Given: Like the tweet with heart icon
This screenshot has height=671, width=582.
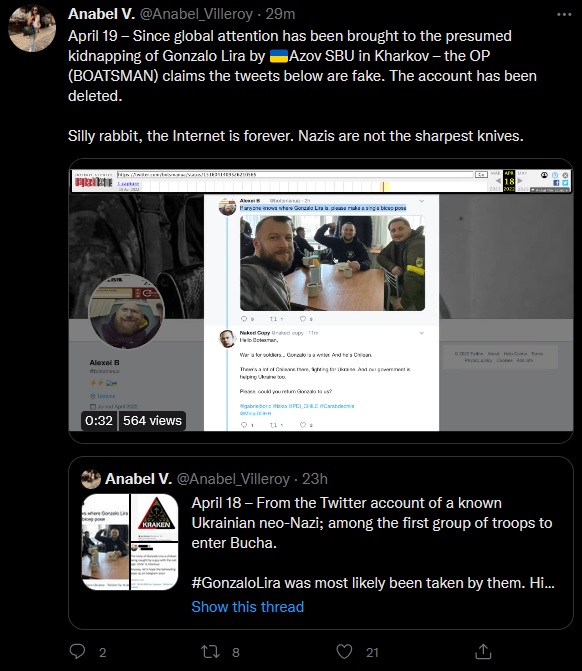Looking at the screenshot, I should (344, 652).
